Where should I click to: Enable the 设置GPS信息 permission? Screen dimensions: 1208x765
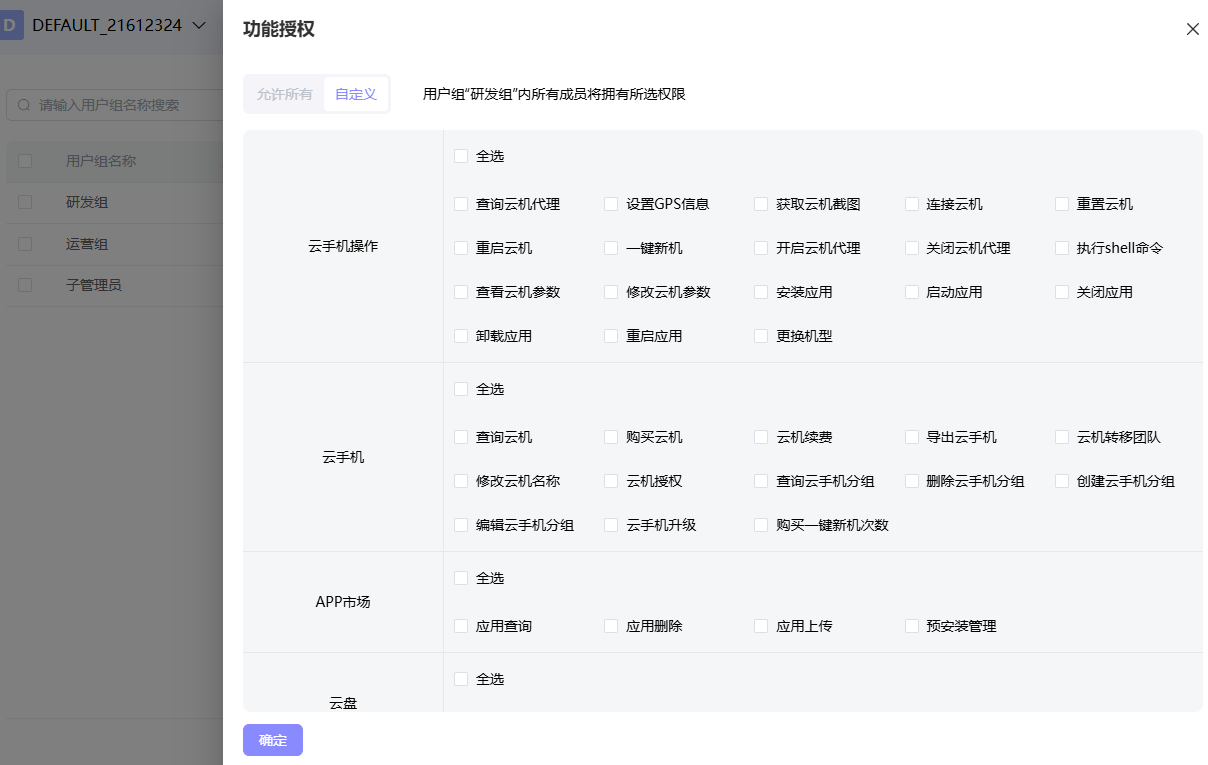(x=611, y=204)
